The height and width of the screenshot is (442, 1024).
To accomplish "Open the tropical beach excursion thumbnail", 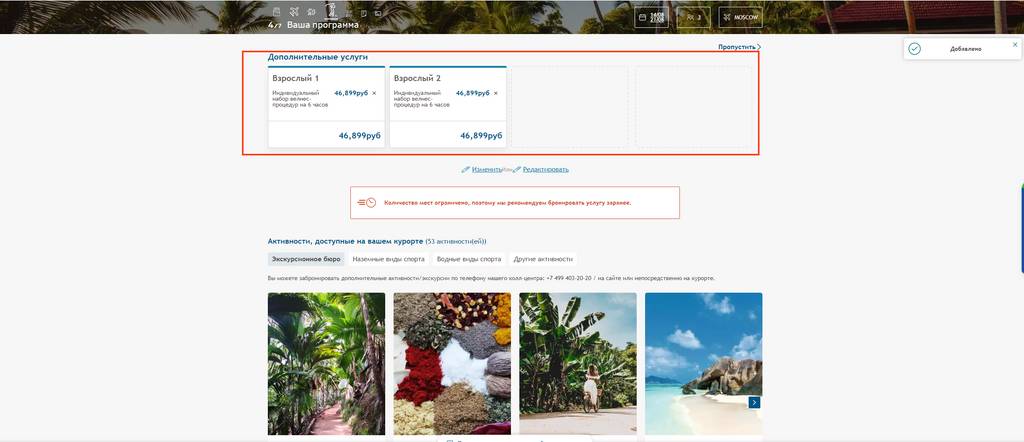I will tap(703, 364).
